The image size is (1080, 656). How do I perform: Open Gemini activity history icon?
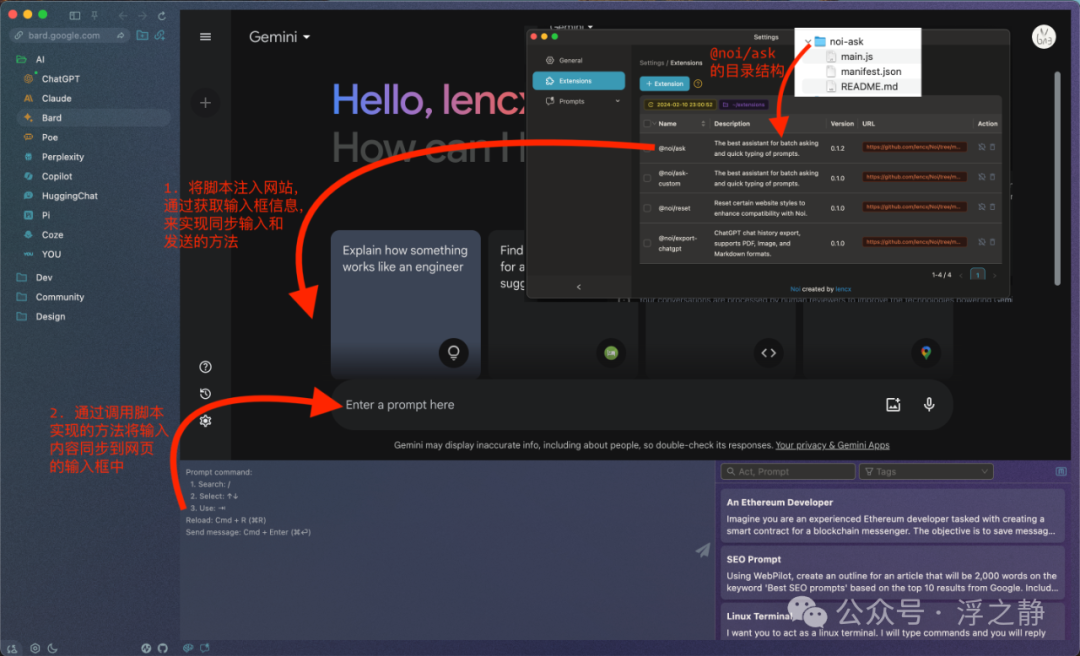pyautogui.click(x=205, y=393)
